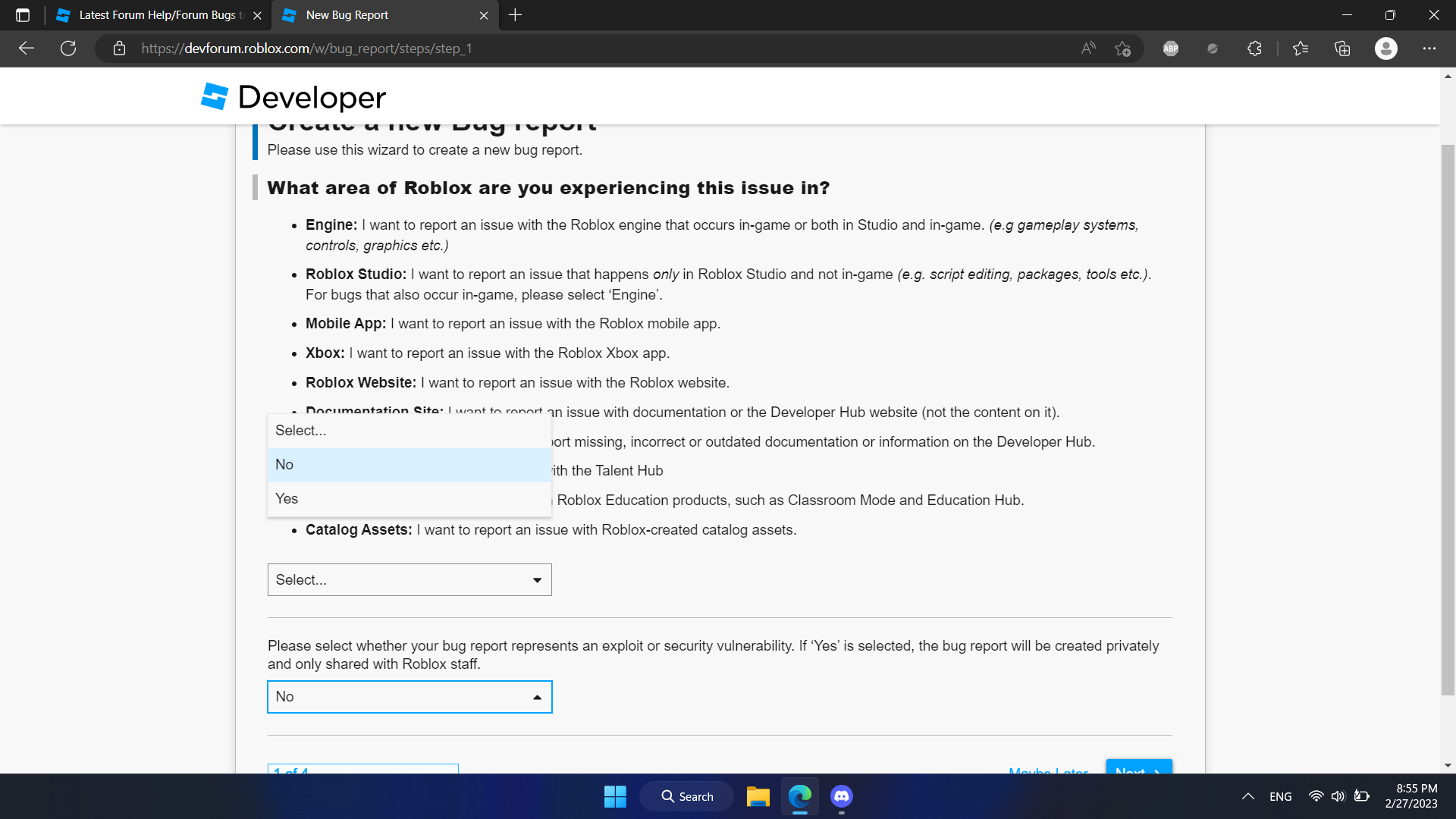This screenshot has width=1456, height=819.
Task: Choose 'No' option in dropdown list
Action: coord(409,465)
